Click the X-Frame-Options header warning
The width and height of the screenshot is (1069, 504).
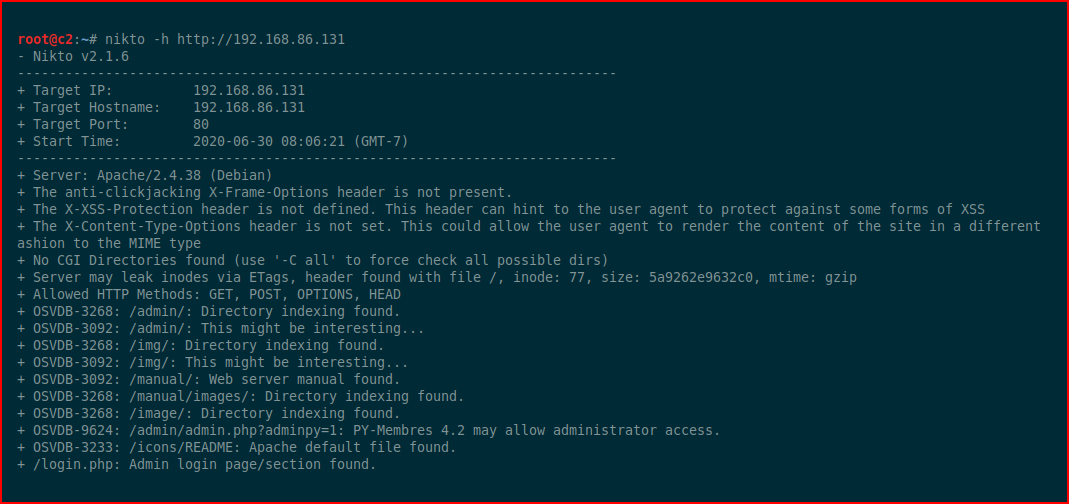click(x=265, y=192)
